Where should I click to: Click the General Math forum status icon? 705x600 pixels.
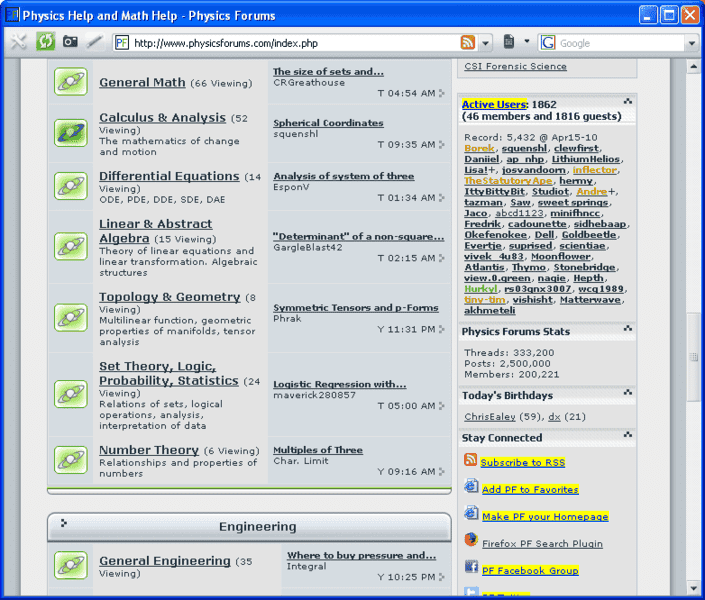click(71, 81)
